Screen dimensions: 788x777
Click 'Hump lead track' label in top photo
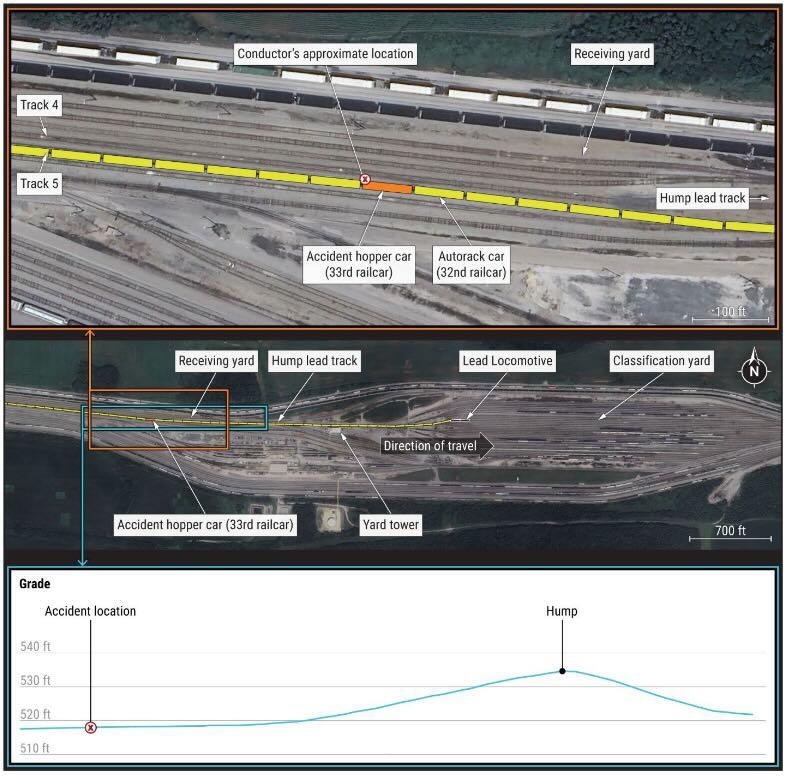(702, 198)
